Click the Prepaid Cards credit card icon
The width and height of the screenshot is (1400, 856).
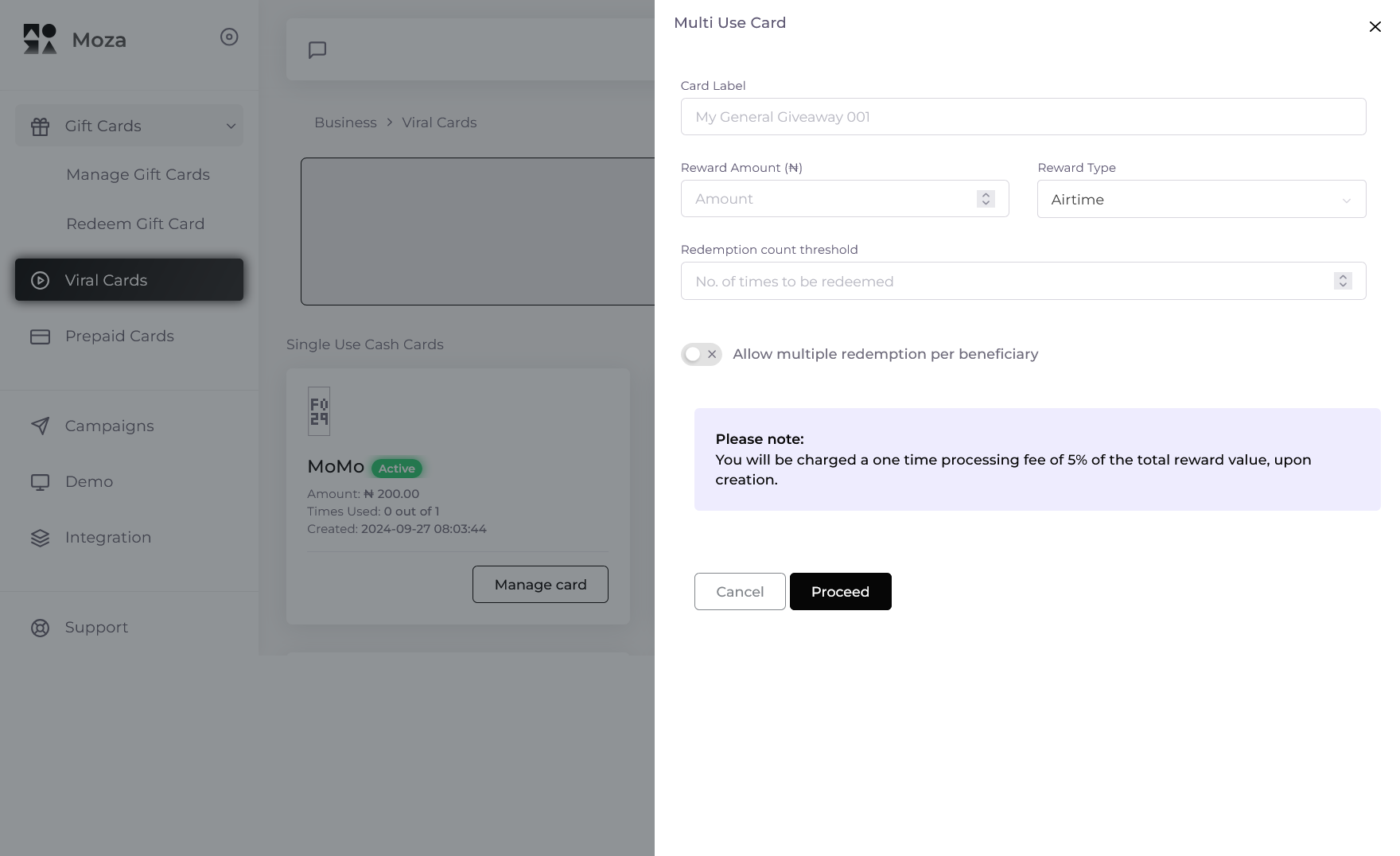(40, 337)
